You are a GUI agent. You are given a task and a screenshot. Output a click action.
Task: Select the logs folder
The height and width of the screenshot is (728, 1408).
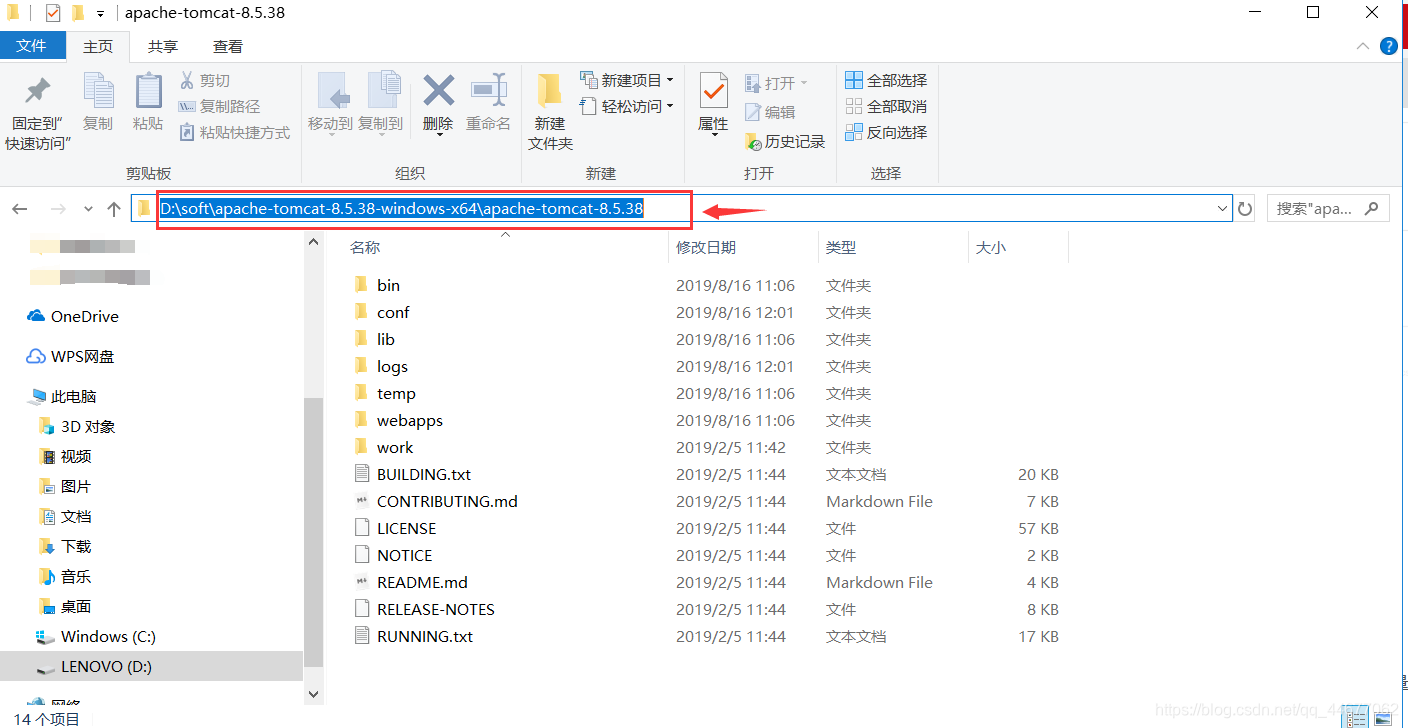(x=392, y=366)
